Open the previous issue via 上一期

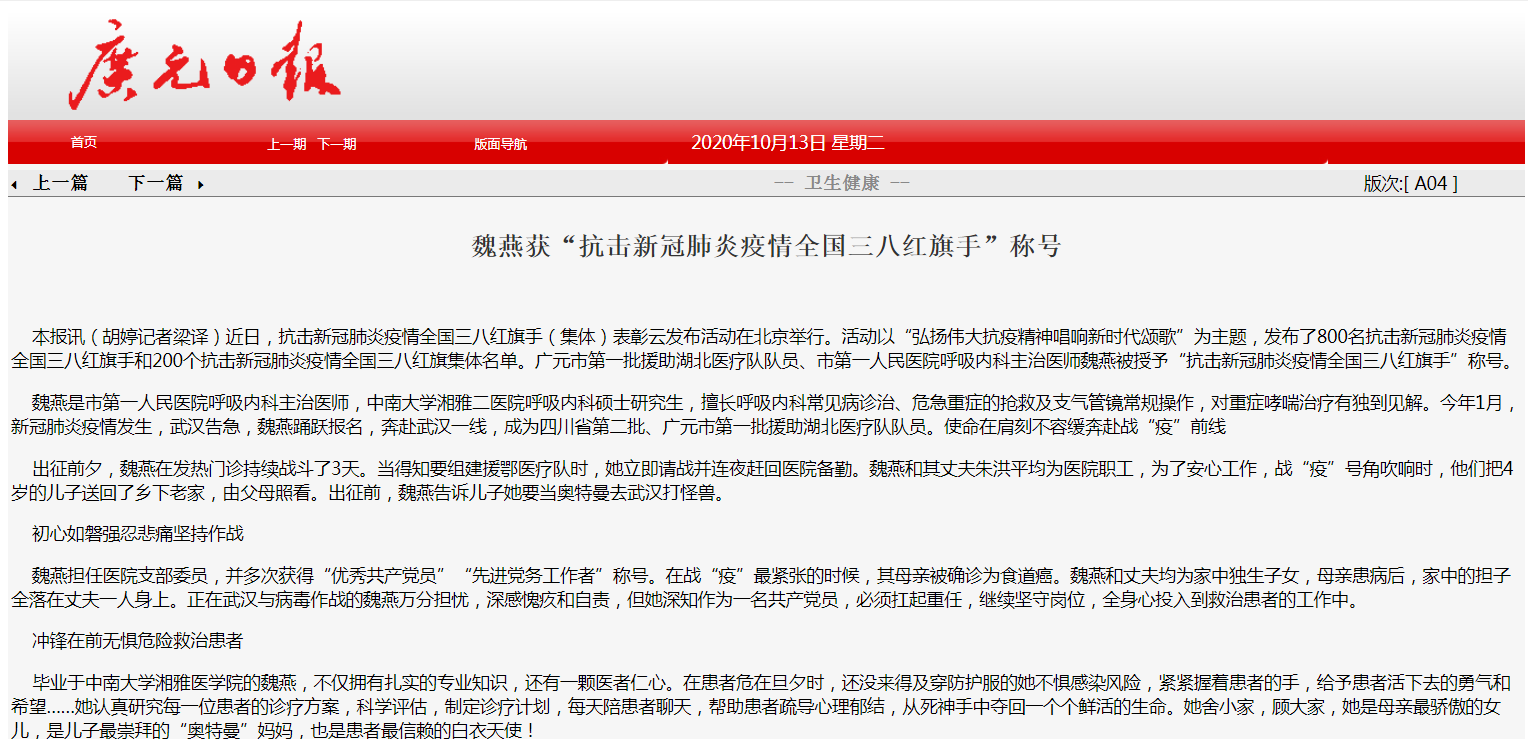click(x=286, y=144)
